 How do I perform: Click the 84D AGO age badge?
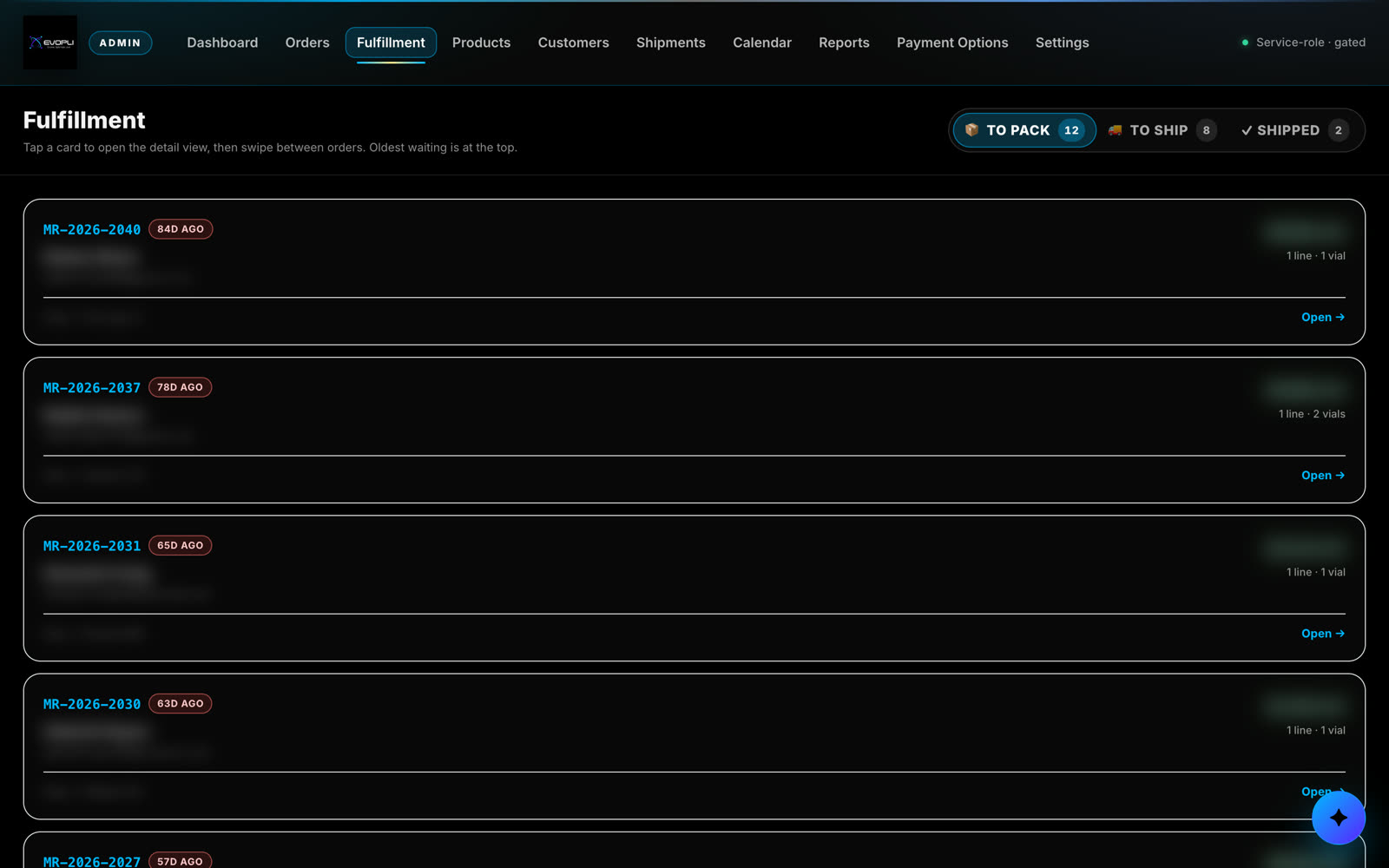(x=181, y=229)
